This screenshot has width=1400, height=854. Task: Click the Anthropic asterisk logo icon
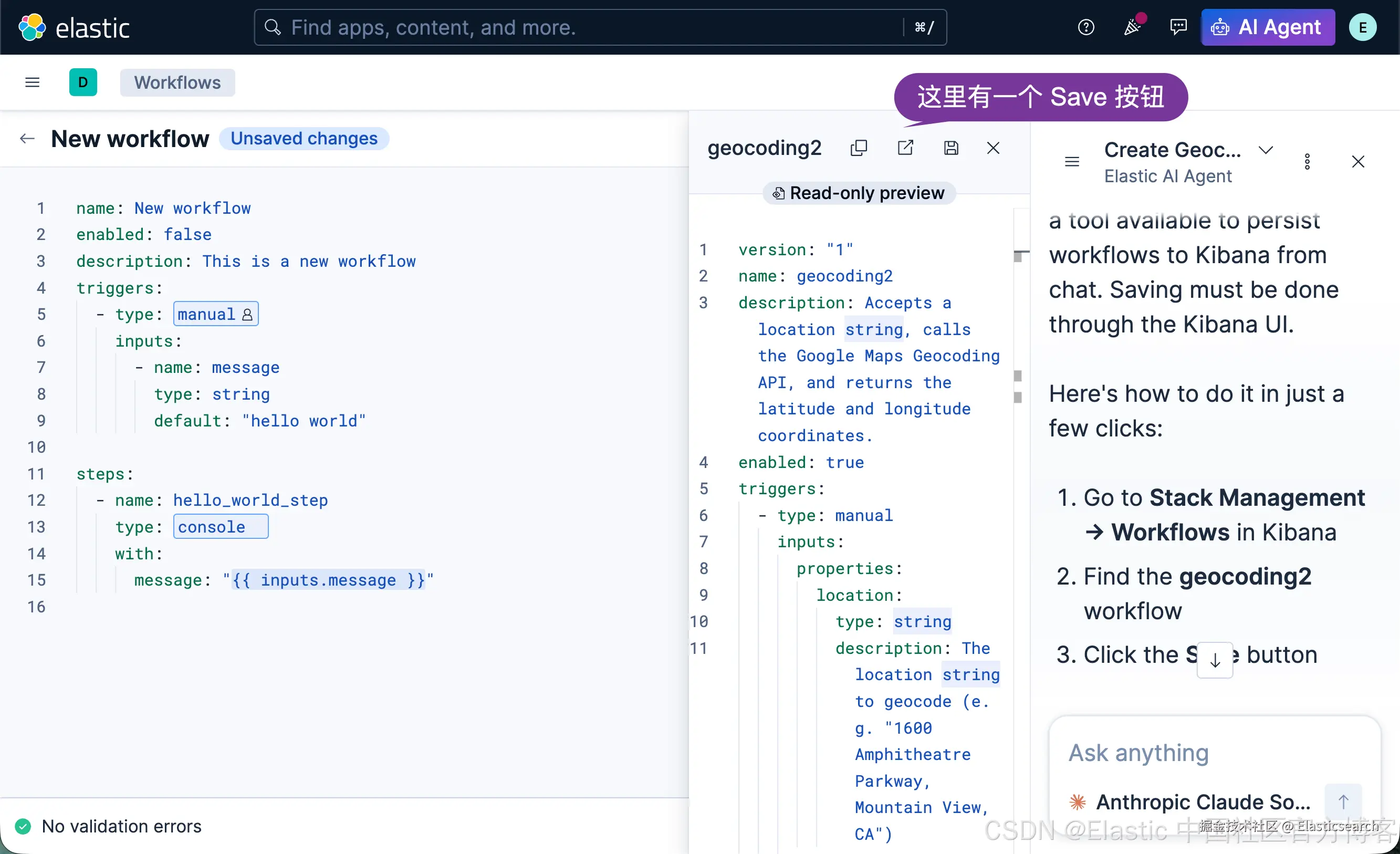(x=1077, y=801)
